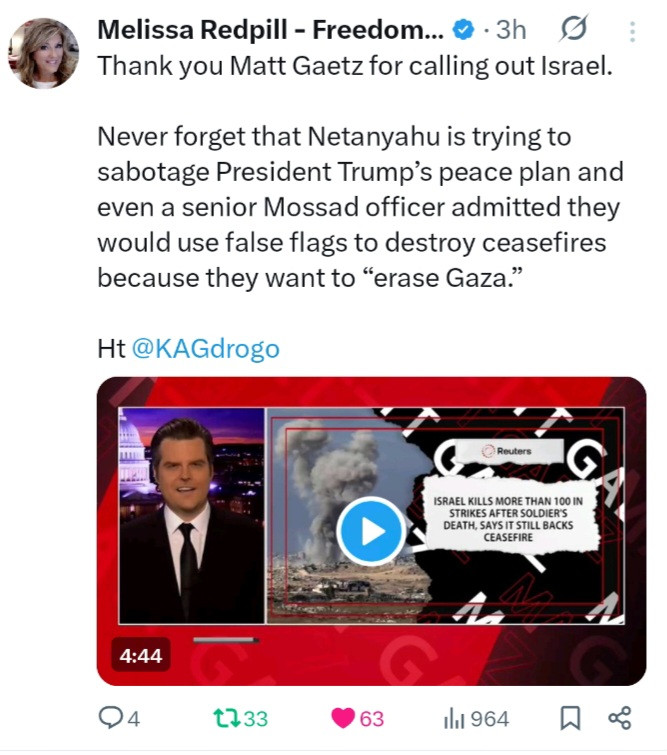Toggle the pink heart like button

tap(343, 718)
